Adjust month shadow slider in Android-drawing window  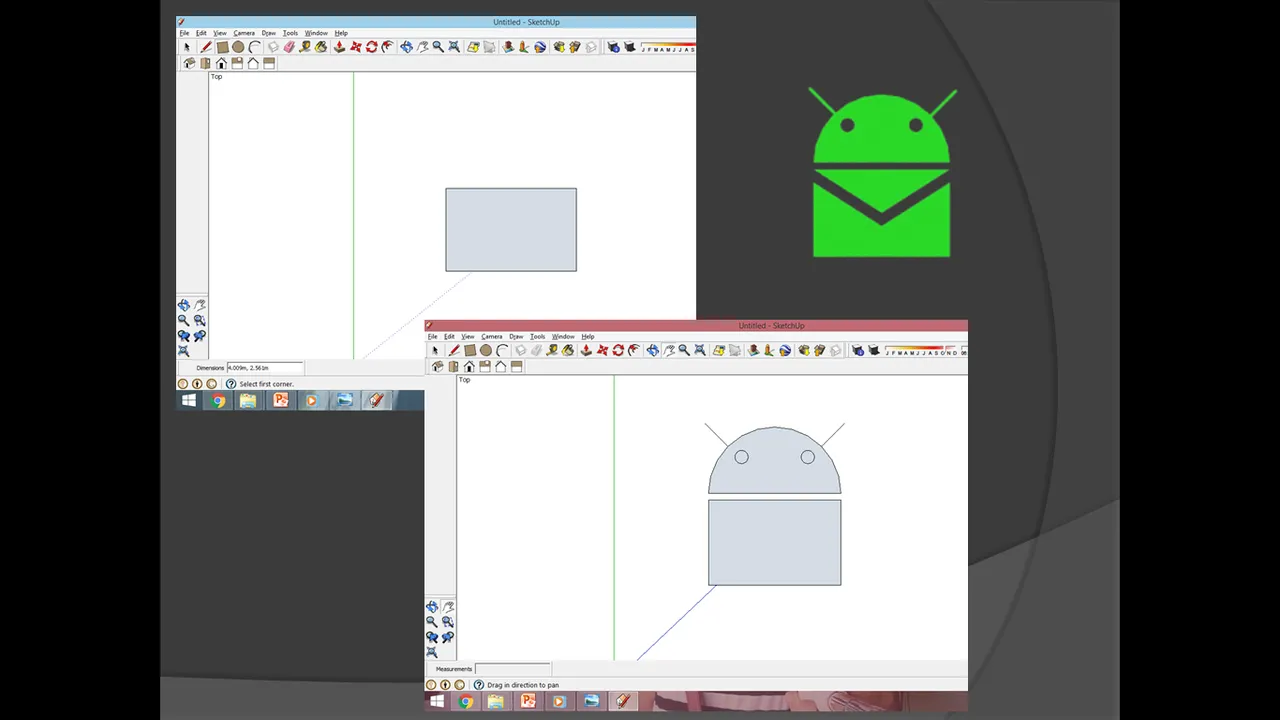click(x=921, y=350)
